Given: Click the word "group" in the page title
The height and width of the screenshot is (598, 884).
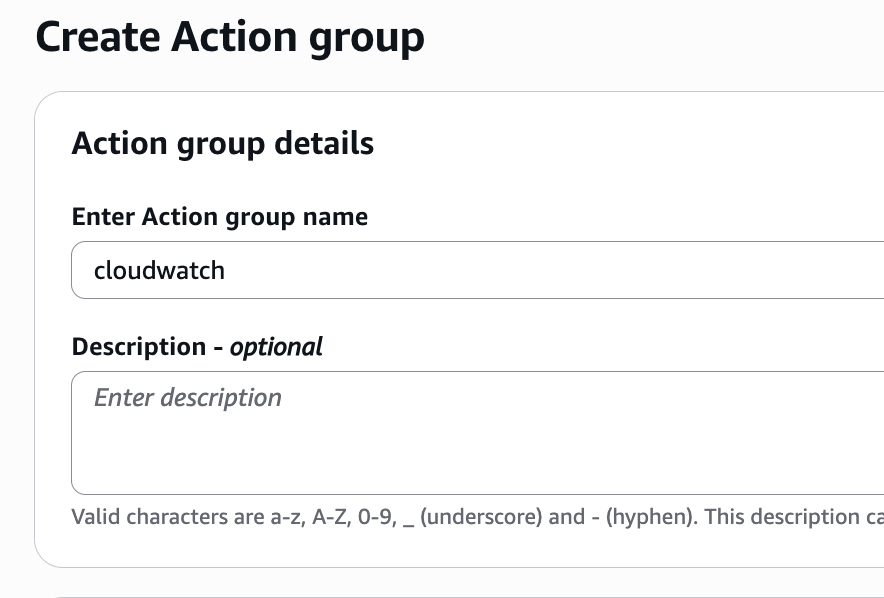Looking at the screenshot, I should tap(366, 38).
